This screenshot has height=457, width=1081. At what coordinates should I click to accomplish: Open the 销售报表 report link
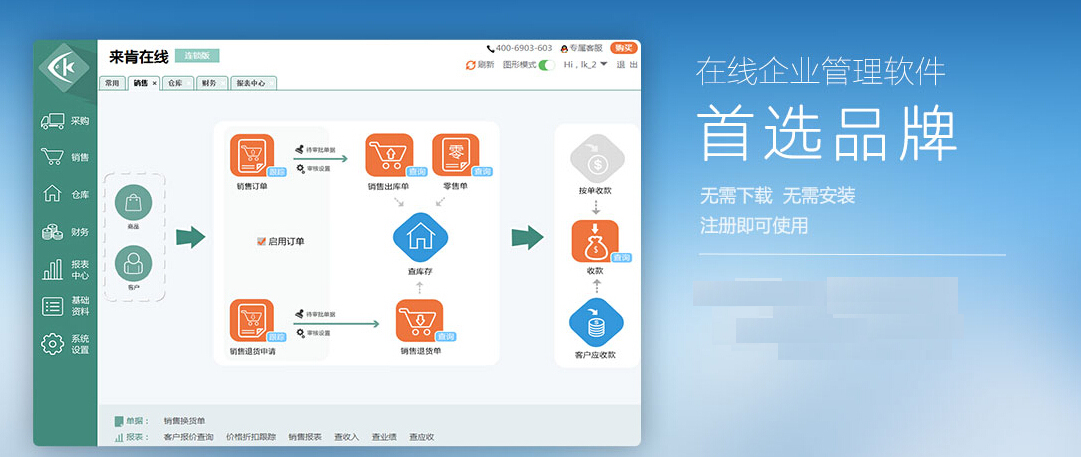point(305,437)
